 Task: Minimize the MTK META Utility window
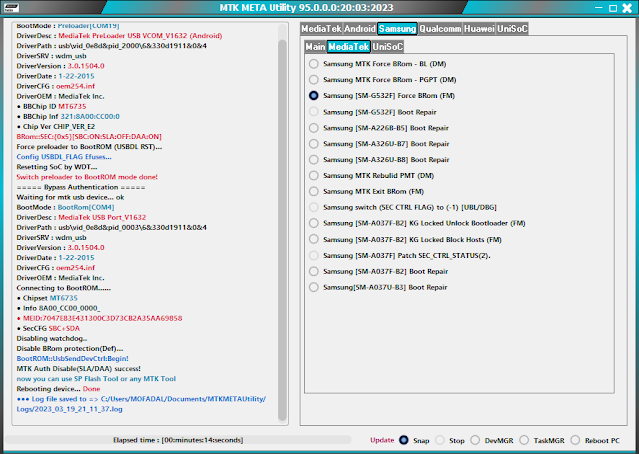click(x=599, y=8)
